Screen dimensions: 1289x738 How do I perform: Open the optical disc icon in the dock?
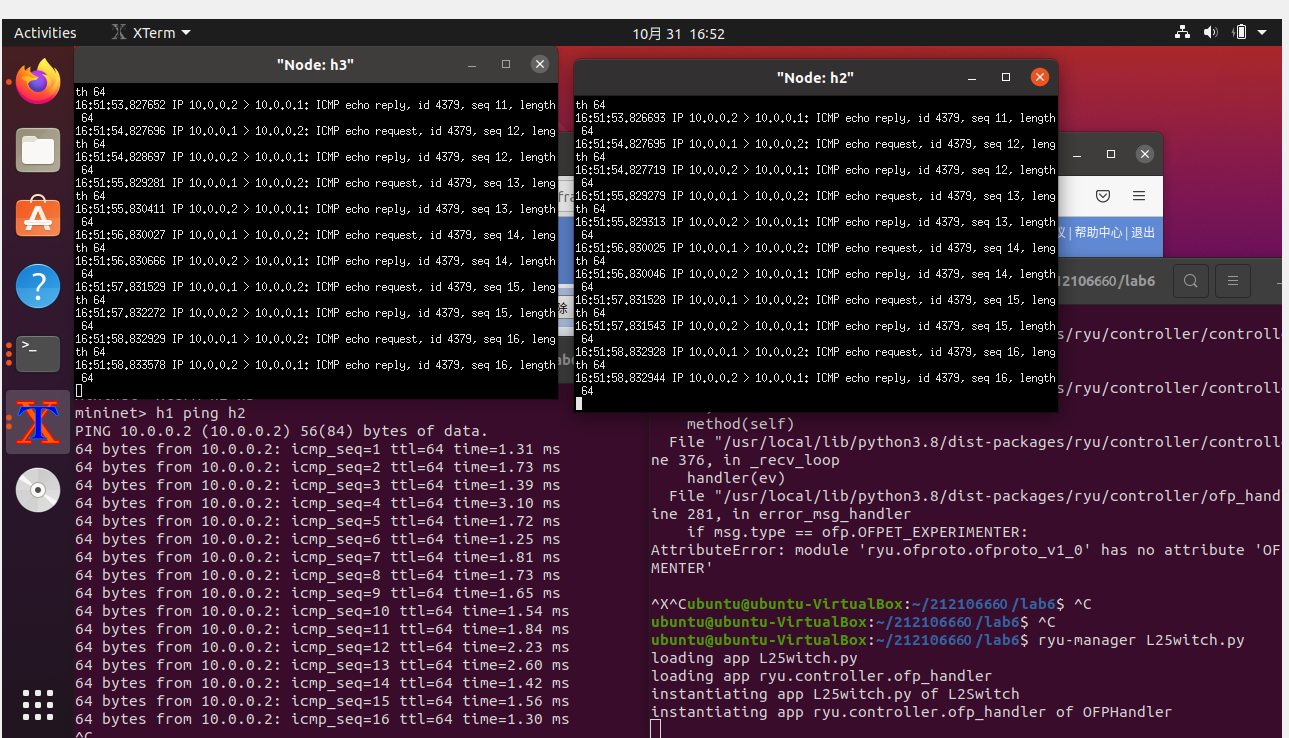(x=38, y=490)
